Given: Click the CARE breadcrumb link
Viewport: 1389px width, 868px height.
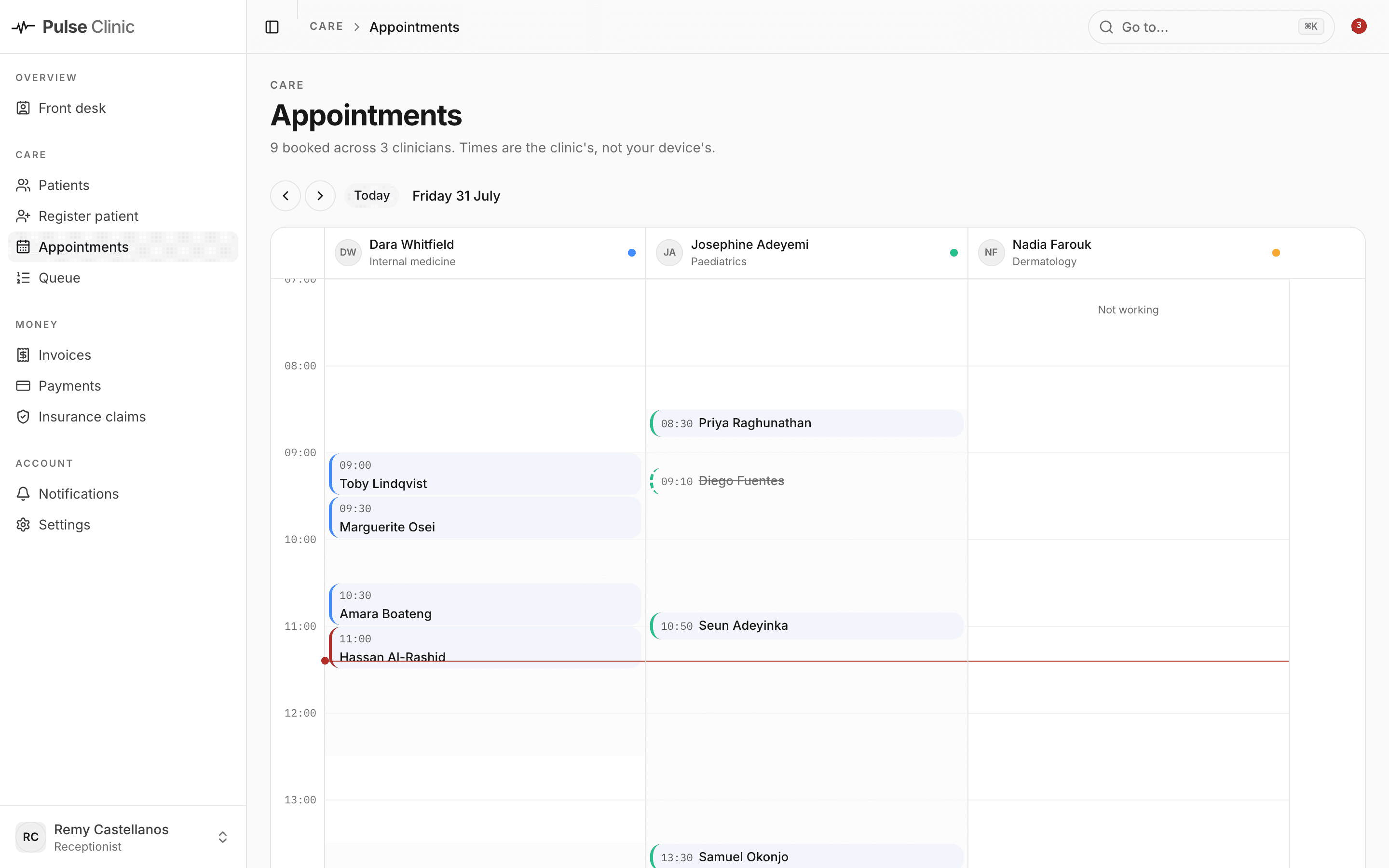Looking at the screenshot, I should click(x=326, y=27).
